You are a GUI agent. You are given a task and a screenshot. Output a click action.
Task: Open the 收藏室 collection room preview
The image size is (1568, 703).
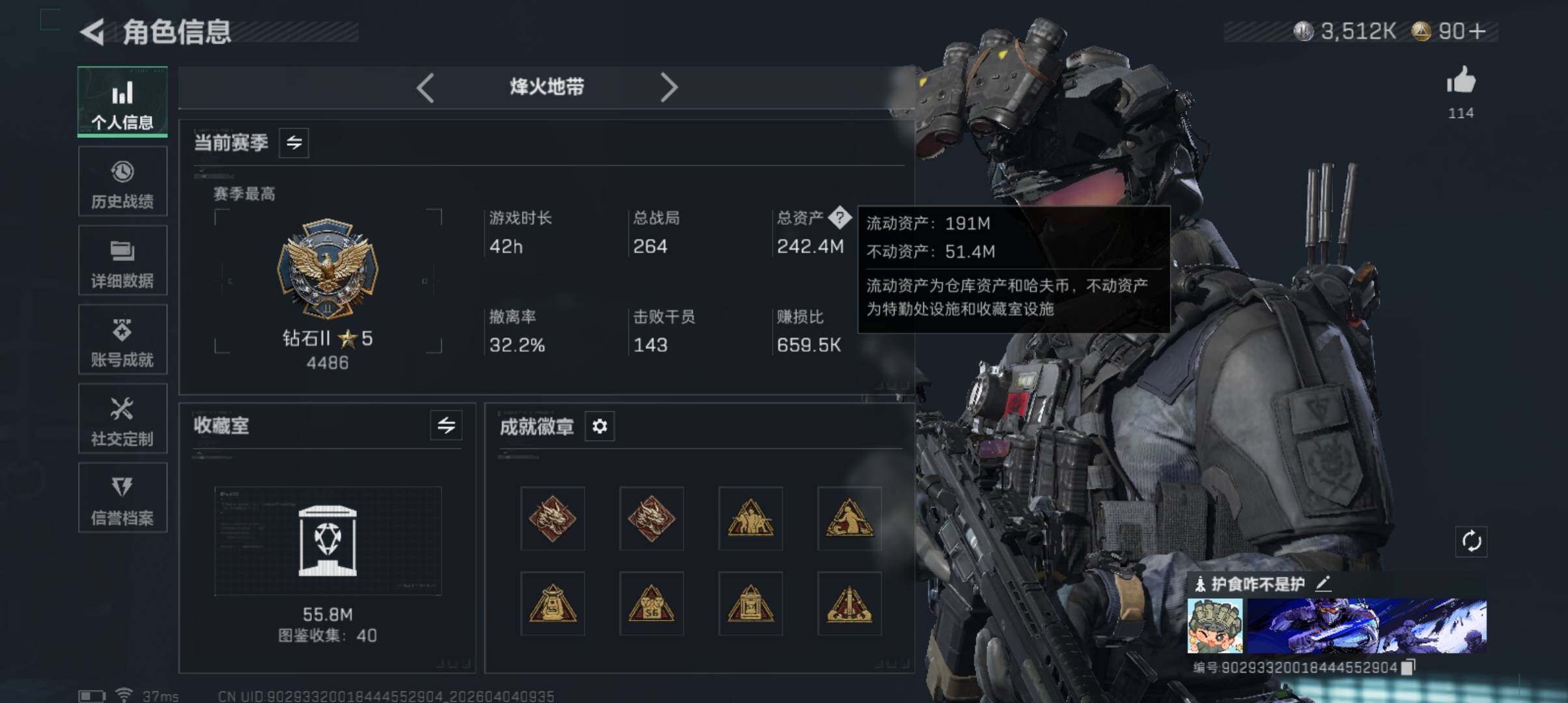328,541
